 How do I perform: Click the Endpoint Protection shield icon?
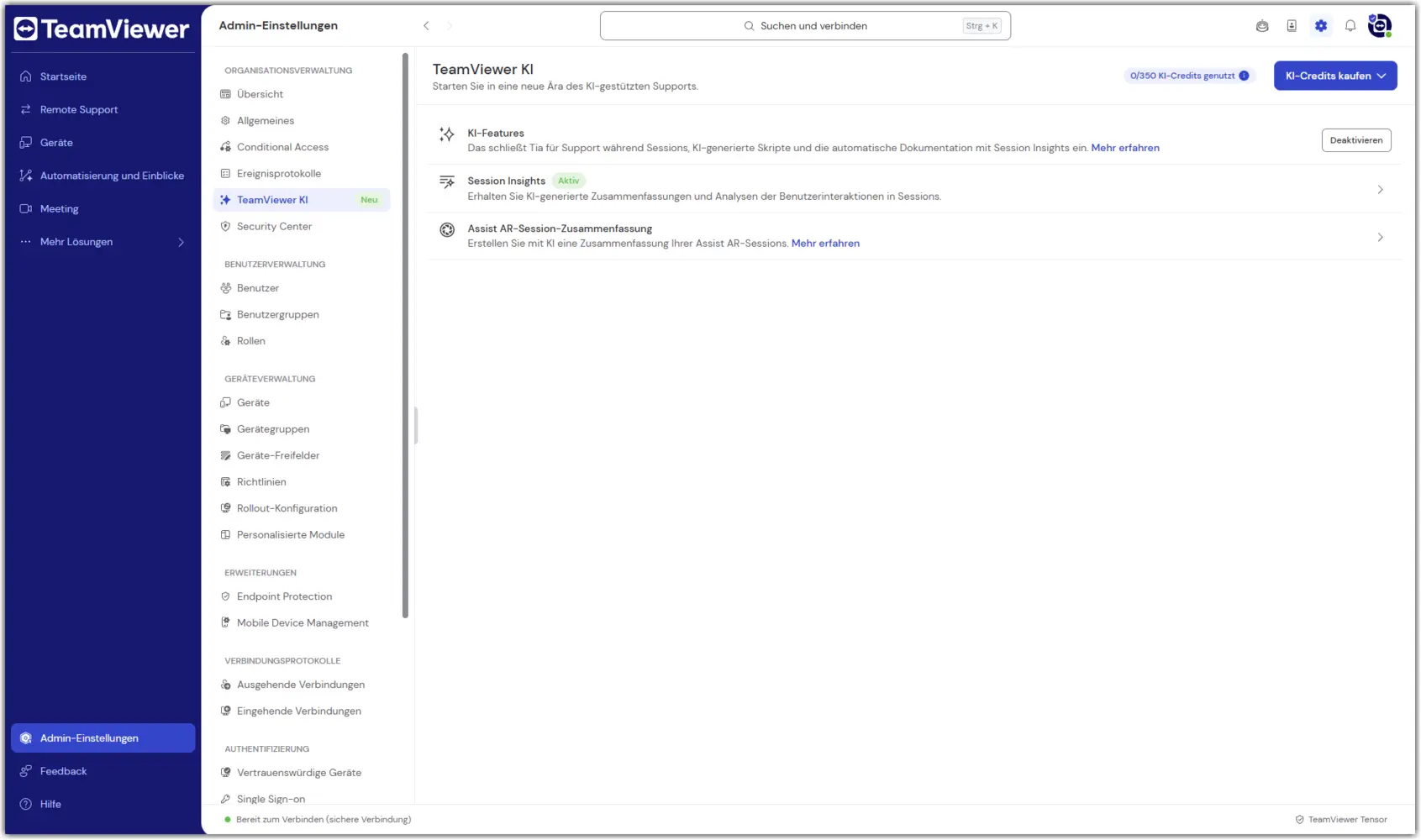[x=225, y=596]
